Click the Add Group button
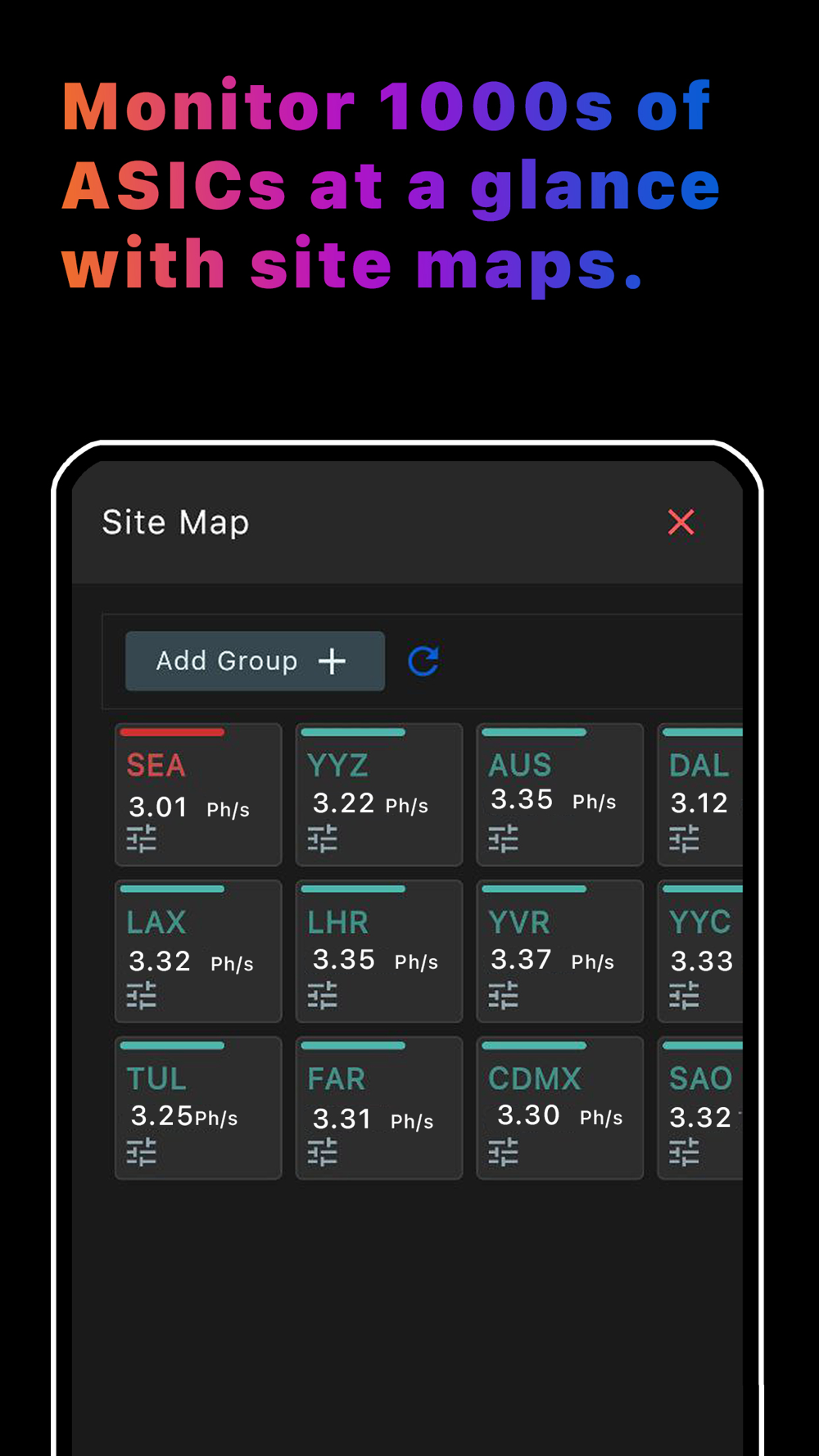Viewport: 819px width, 1456px height. [x=255, y=661]
